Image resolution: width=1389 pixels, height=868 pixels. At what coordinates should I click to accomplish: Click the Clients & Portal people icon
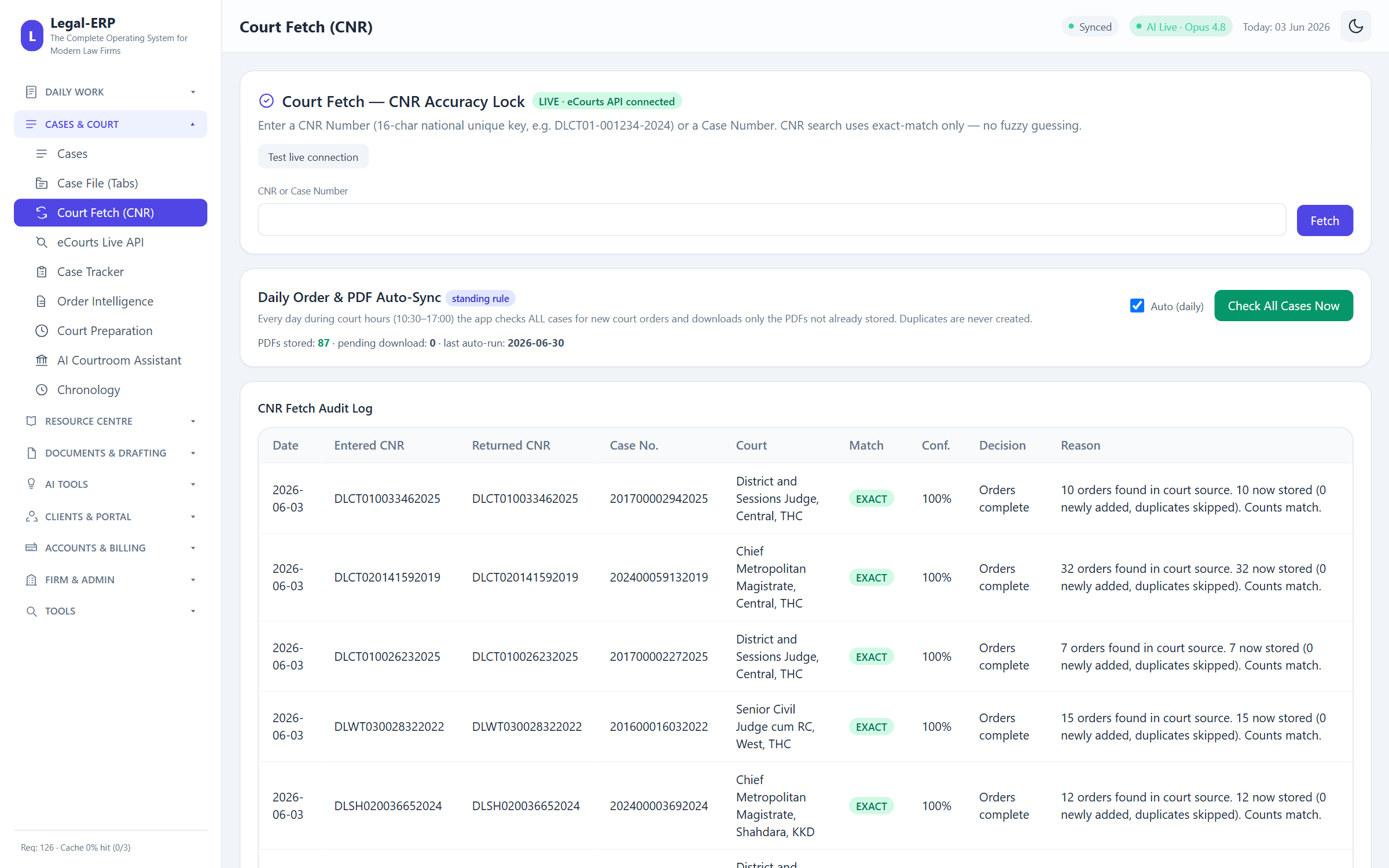(x=31, y=517)
